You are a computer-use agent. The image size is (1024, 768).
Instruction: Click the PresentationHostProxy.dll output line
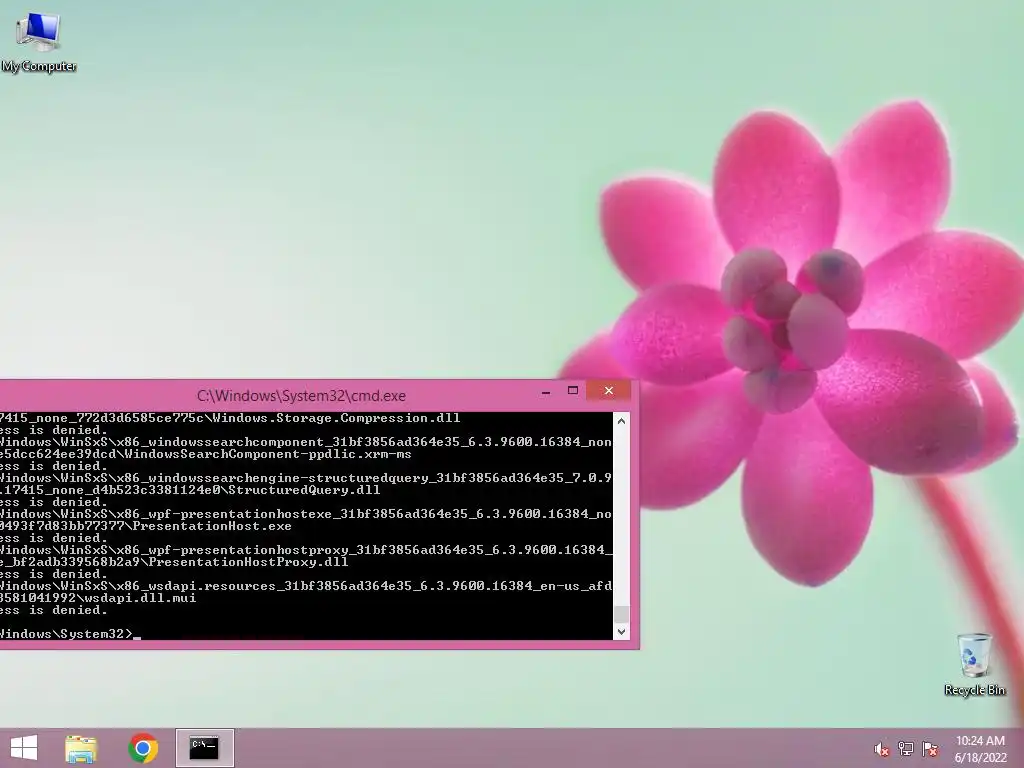[174, 562]
